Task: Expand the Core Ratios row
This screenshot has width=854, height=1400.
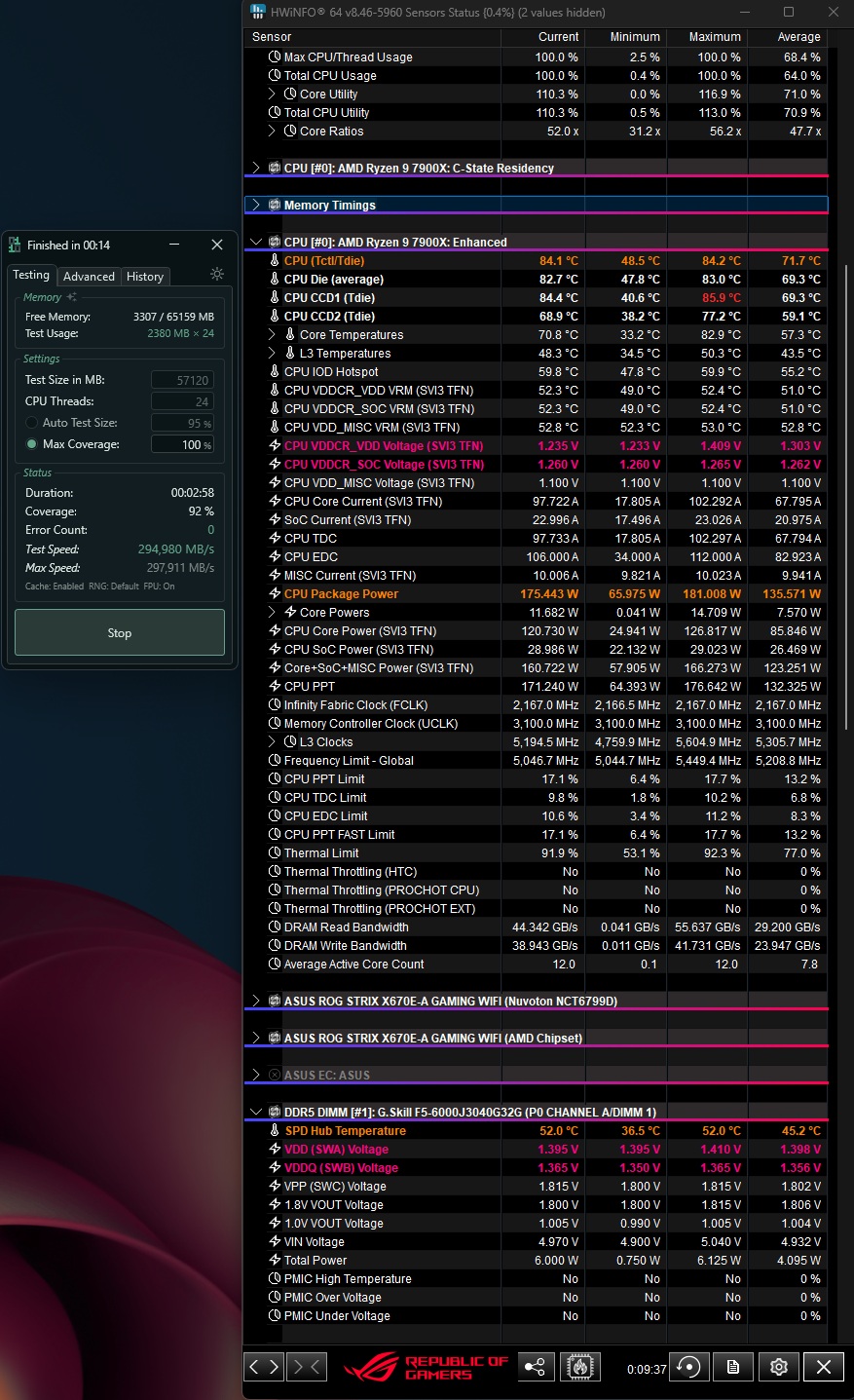Action: point(273,132)
